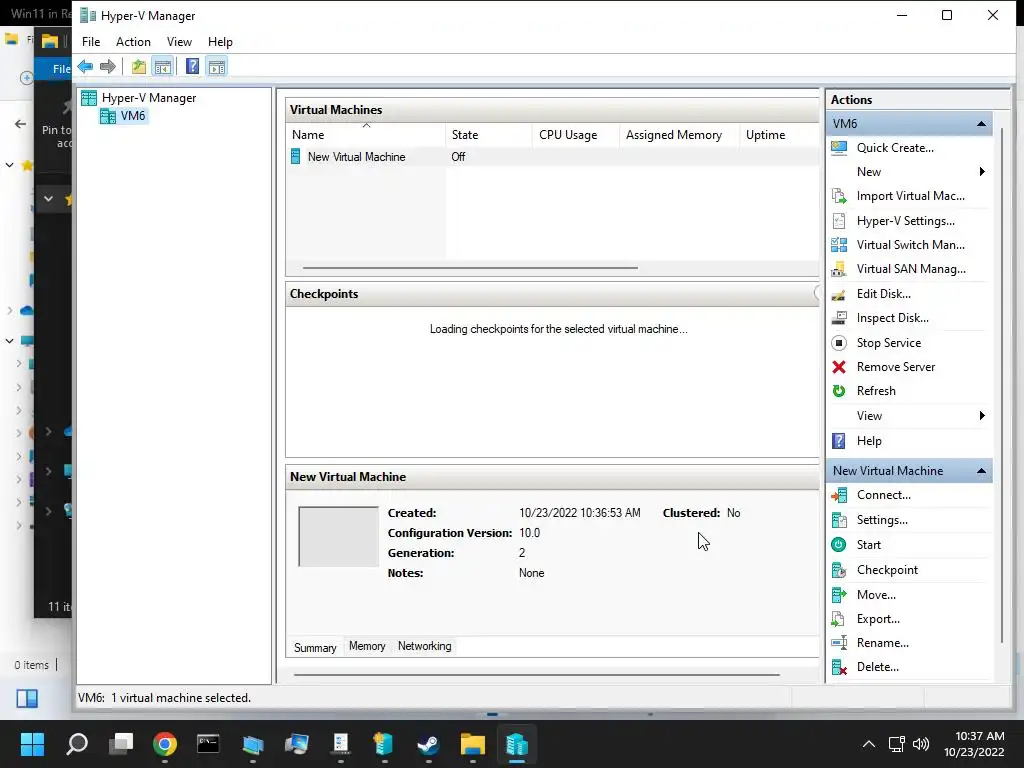The image size is (1024, 768).
Task: Select the VM6 server tree node
Action: (x=133, y=116)
